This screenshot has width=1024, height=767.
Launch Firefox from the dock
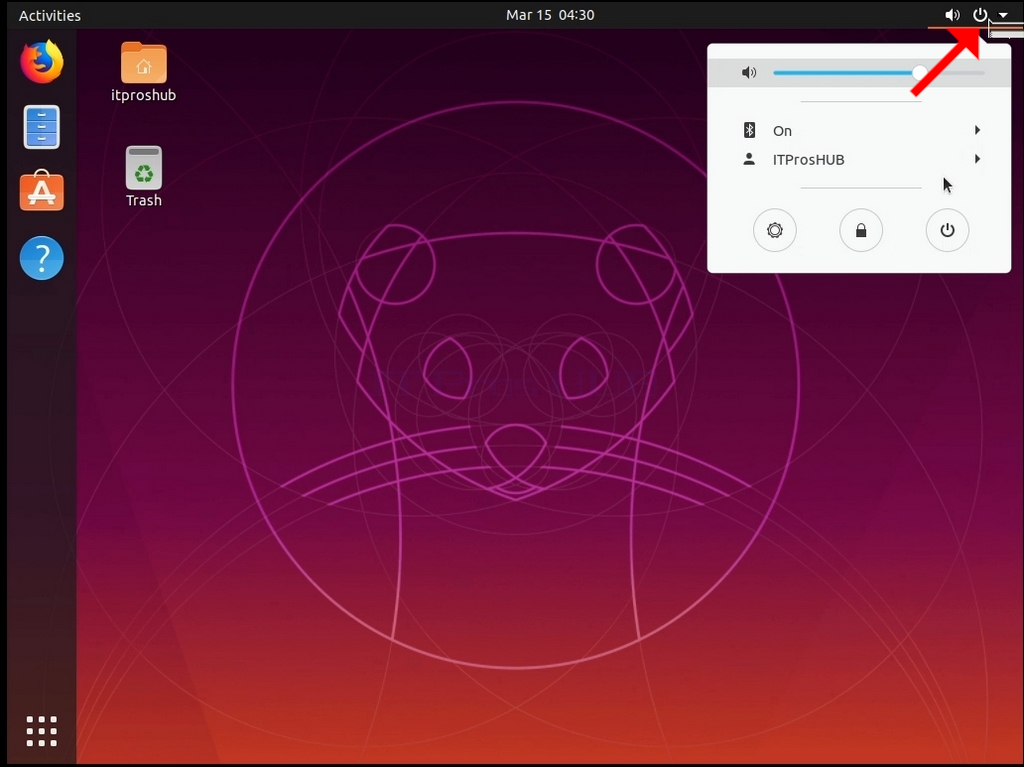[x=42, y=62]
